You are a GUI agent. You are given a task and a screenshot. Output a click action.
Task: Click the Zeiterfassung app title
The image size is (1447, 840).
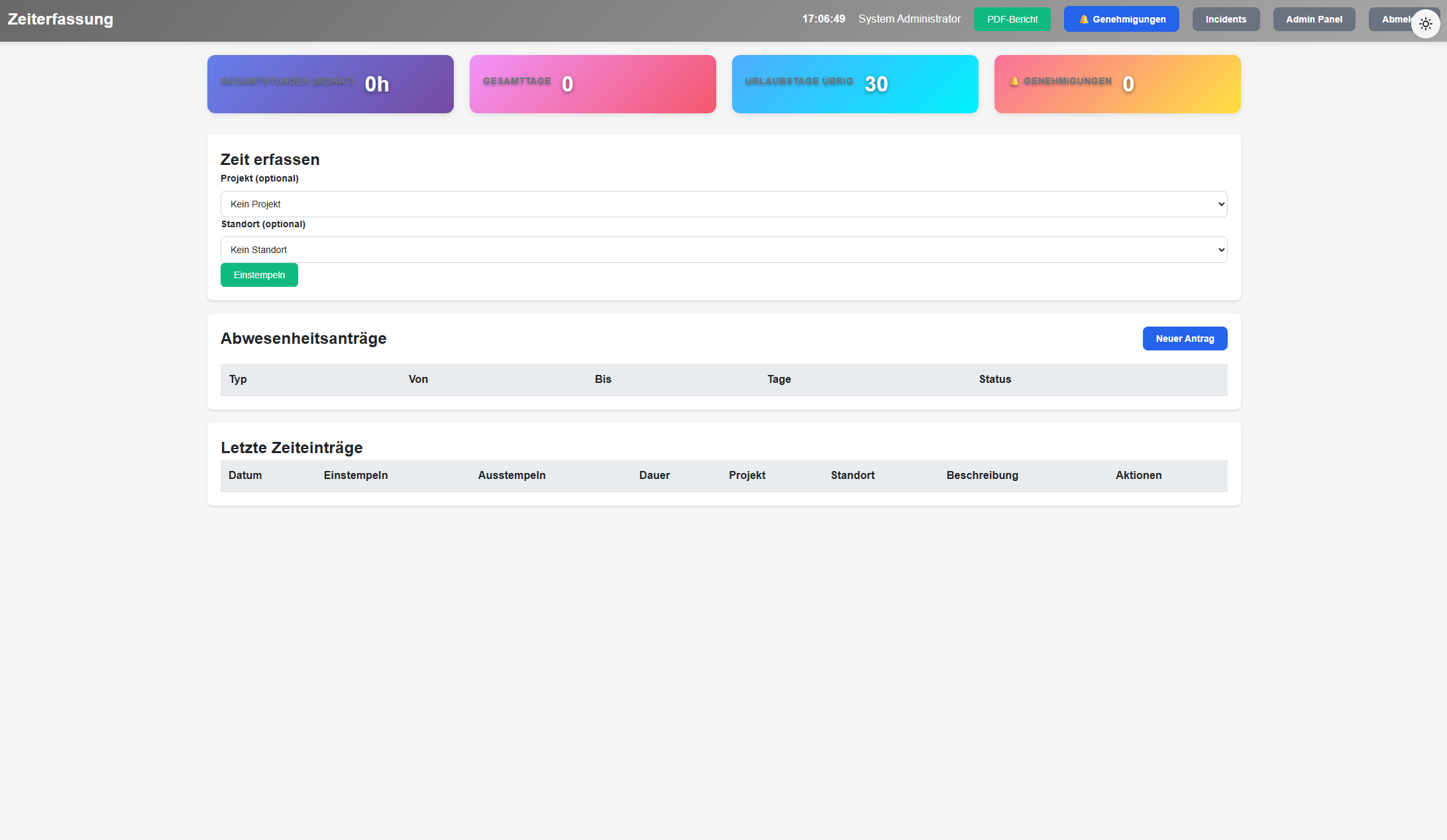(60, 19)
